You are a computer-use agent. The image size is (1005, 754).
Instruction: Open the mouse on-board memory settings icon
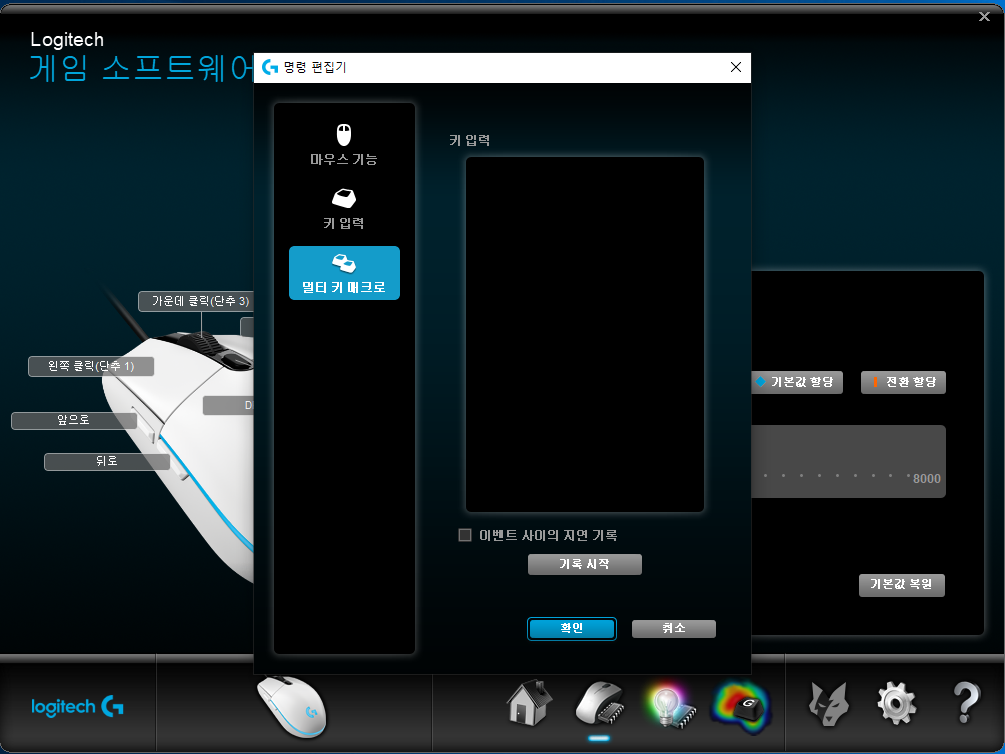(600, 705)
